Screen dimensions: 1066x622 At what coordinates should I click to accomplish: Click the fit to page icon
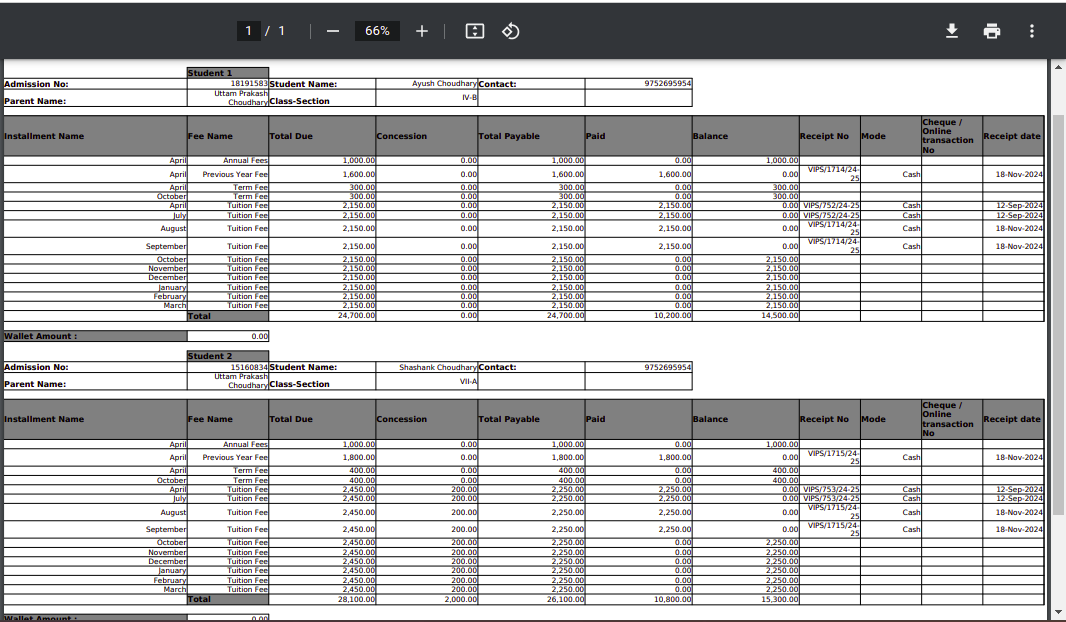click(475, 31)
